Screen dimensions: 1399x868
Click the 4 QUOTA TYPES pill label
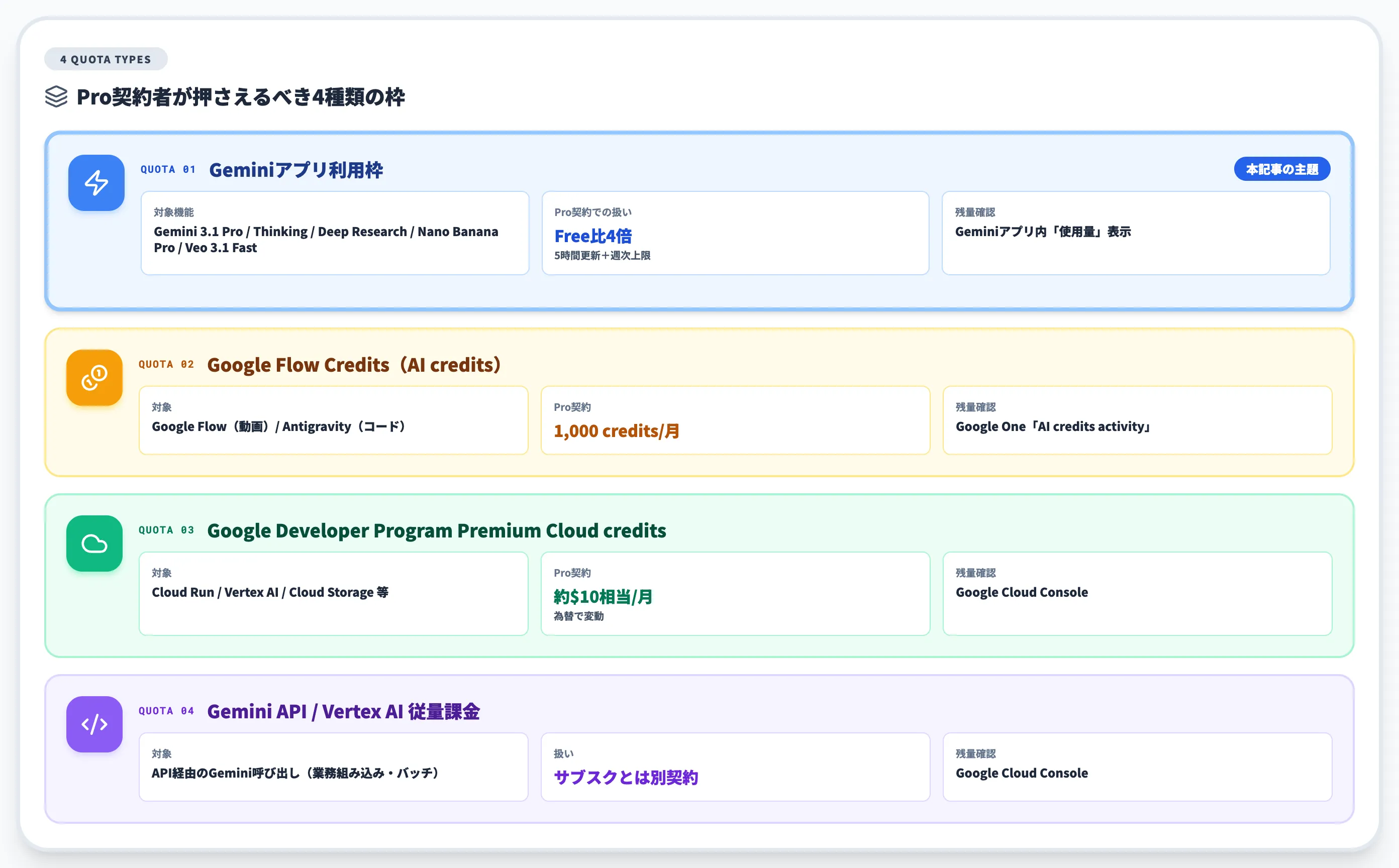point(106,59)
